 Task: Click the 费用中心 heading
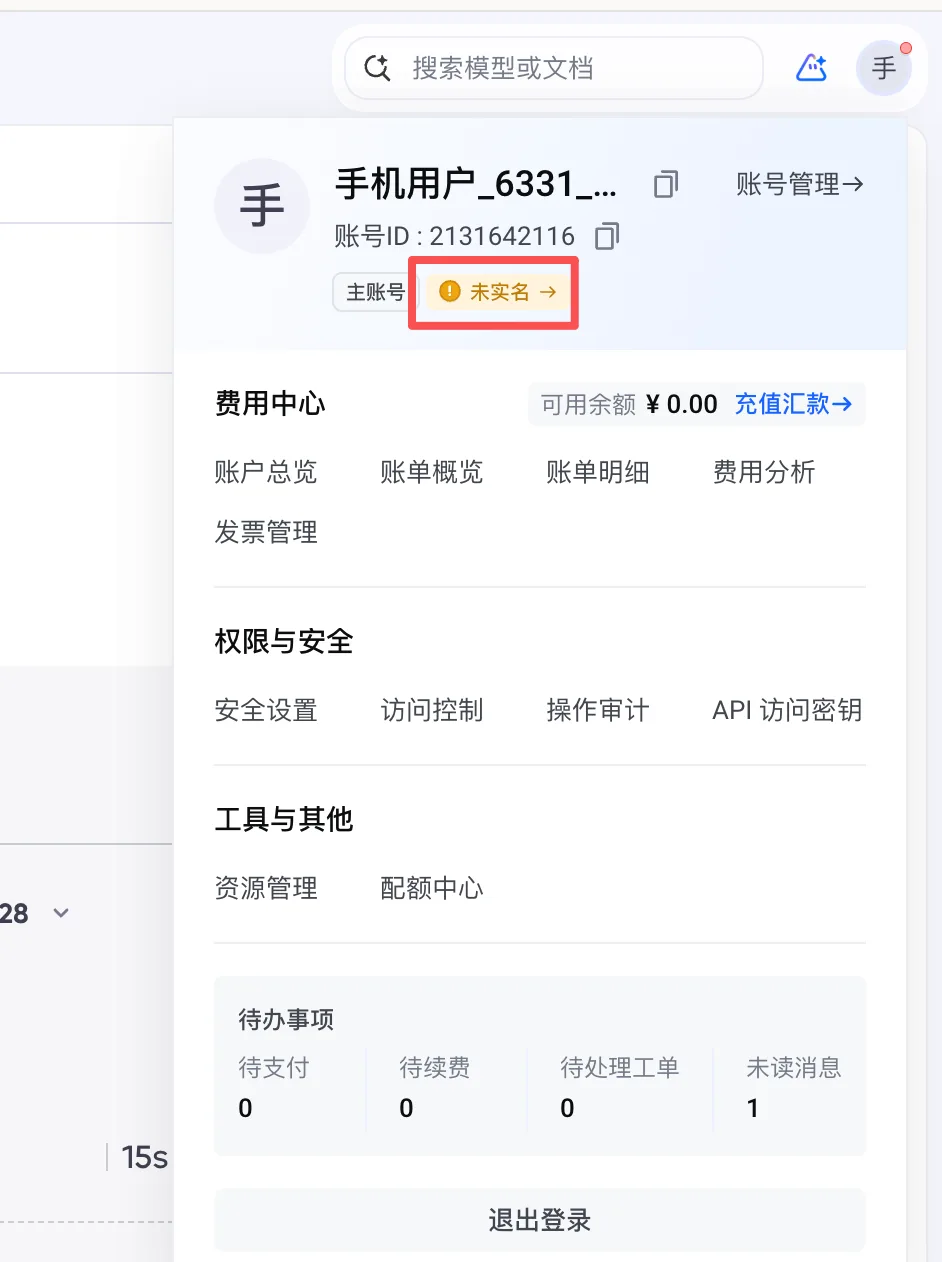270,404
